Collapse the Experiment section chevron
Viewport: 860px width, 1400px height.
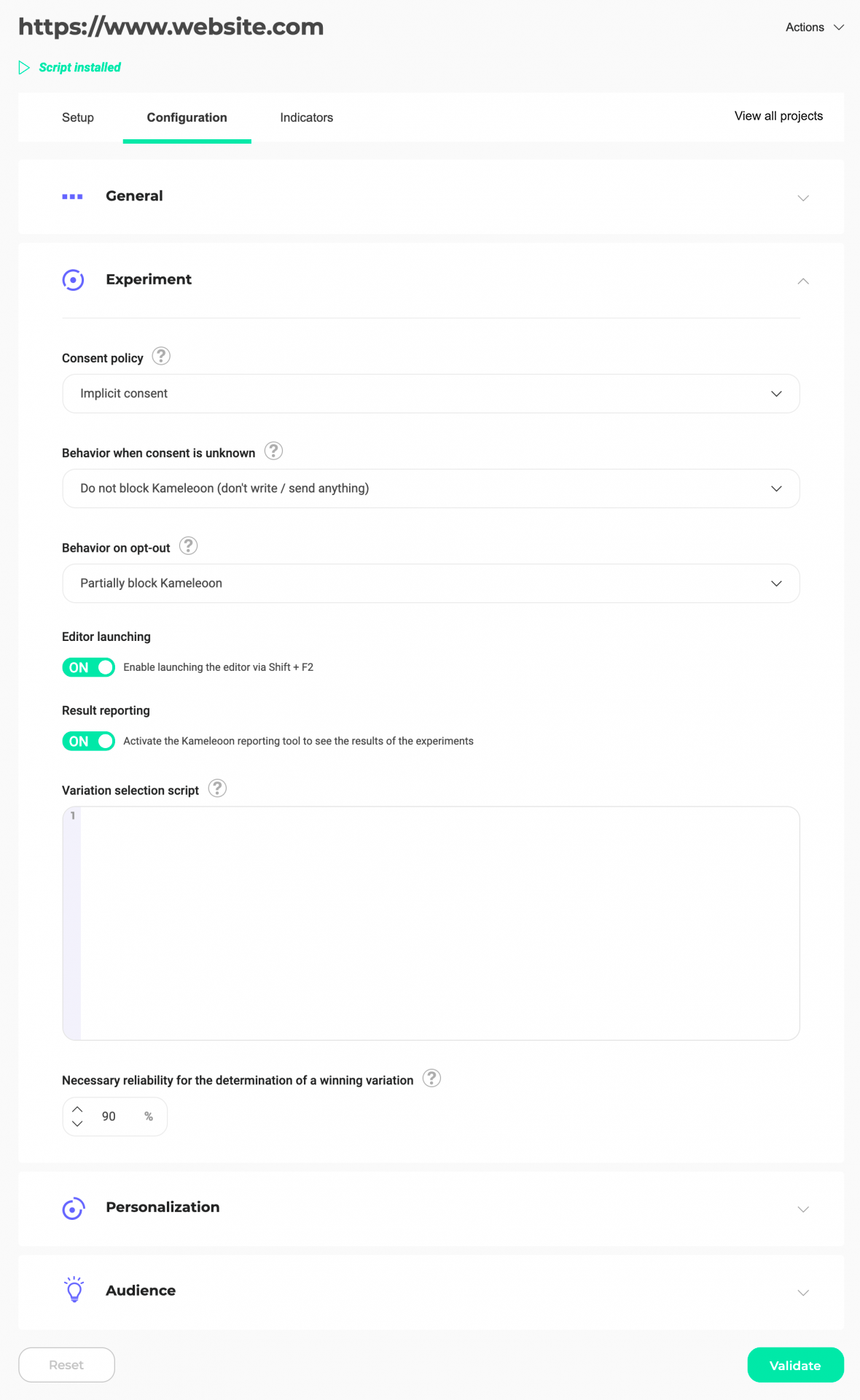coord(803,281)
